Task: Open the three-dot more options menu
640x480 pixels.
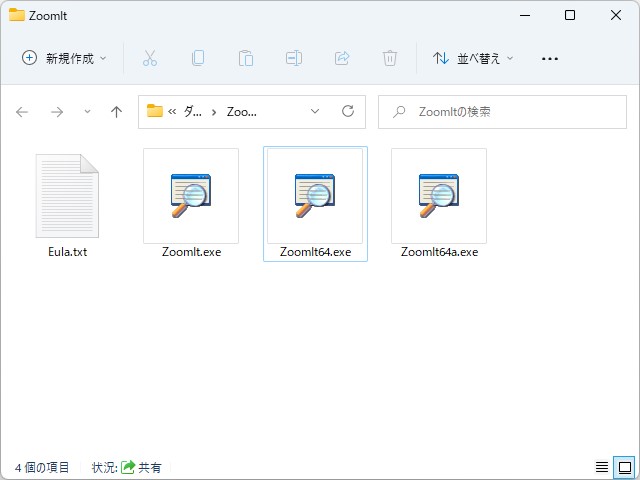Action: pyautogui.click(x=549, y=59)
